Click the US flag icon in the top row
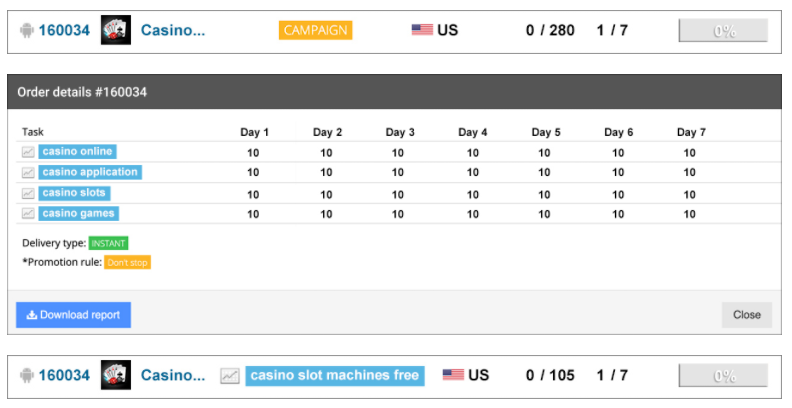Viewport: 792px width, 408px height. 422,30
